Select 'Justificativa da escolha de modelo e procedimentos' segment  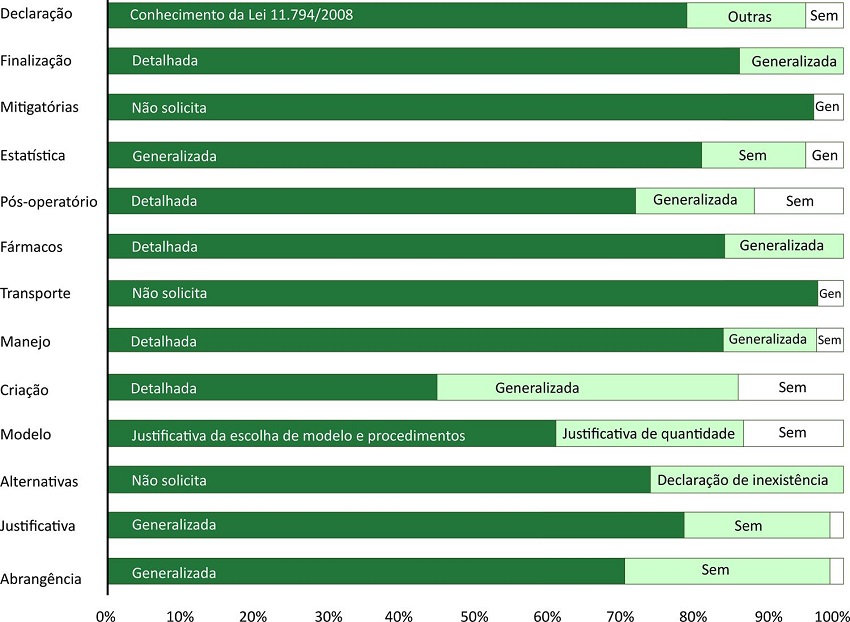[331, 434]
